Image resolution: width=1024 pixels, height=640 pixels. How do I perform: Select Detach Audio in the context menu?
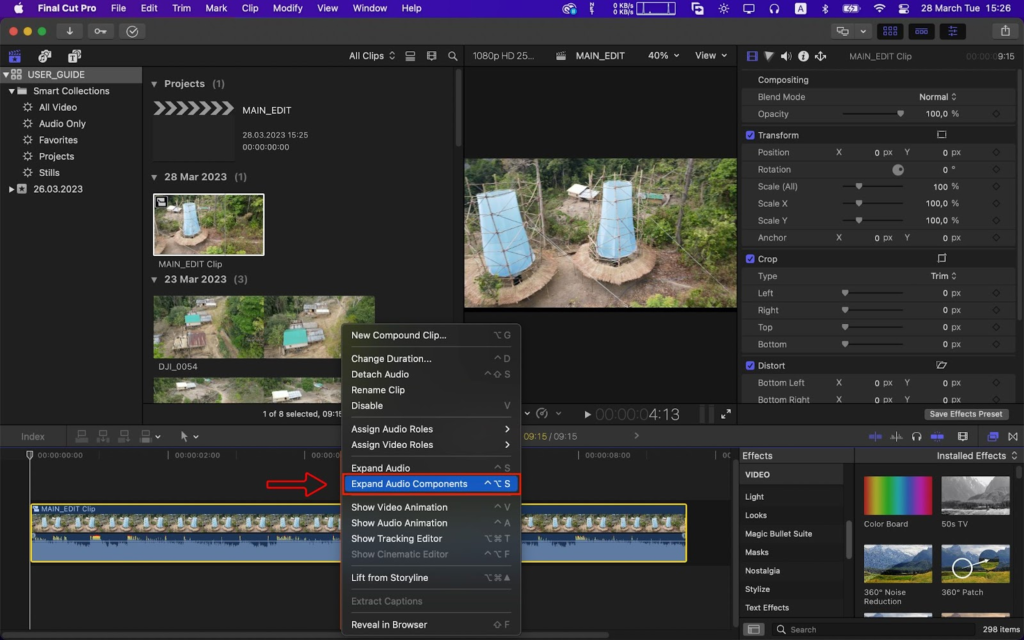430,374
